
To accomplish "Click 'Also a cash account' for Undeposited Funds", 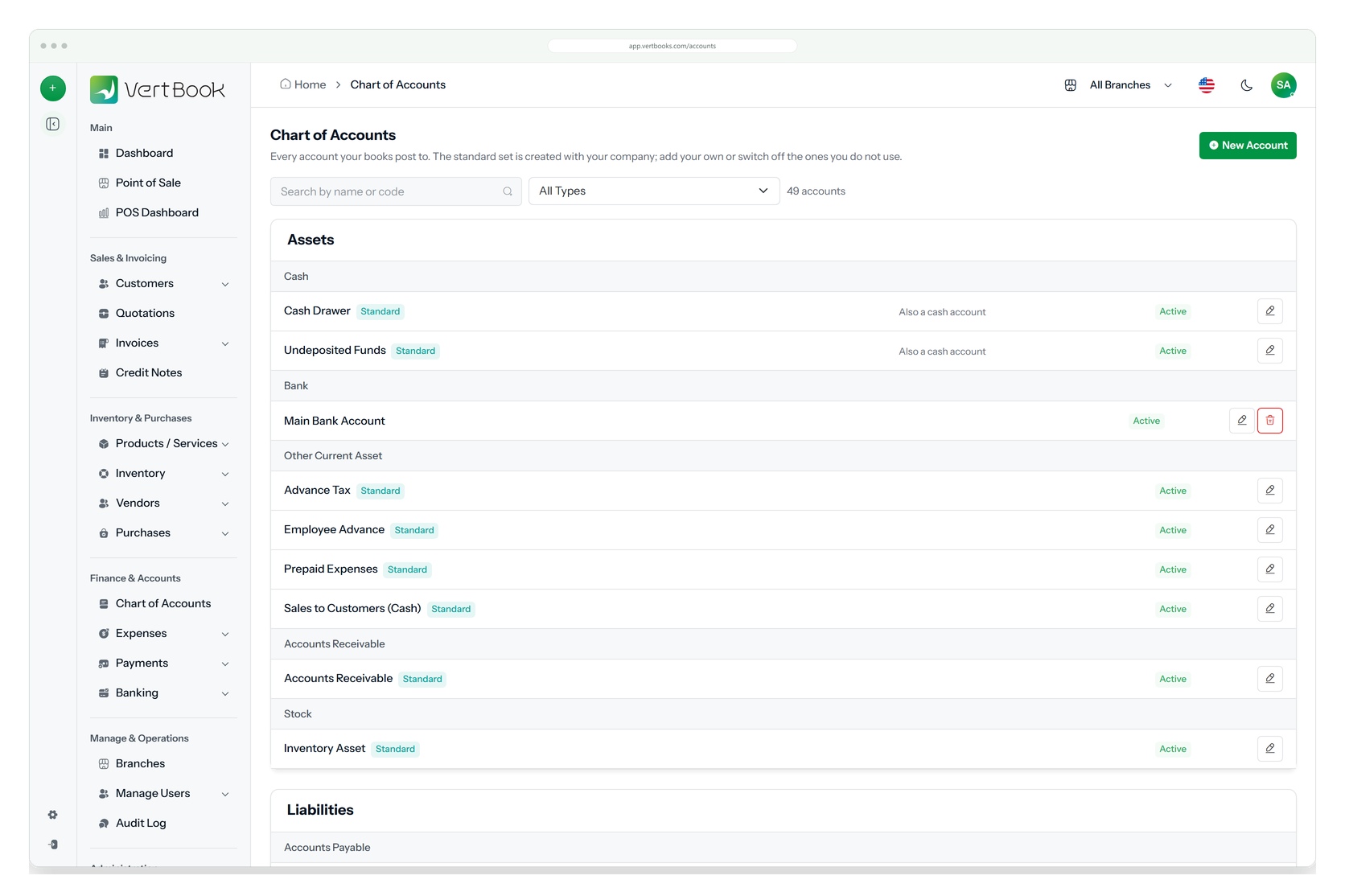I will [x=942, y=351].
